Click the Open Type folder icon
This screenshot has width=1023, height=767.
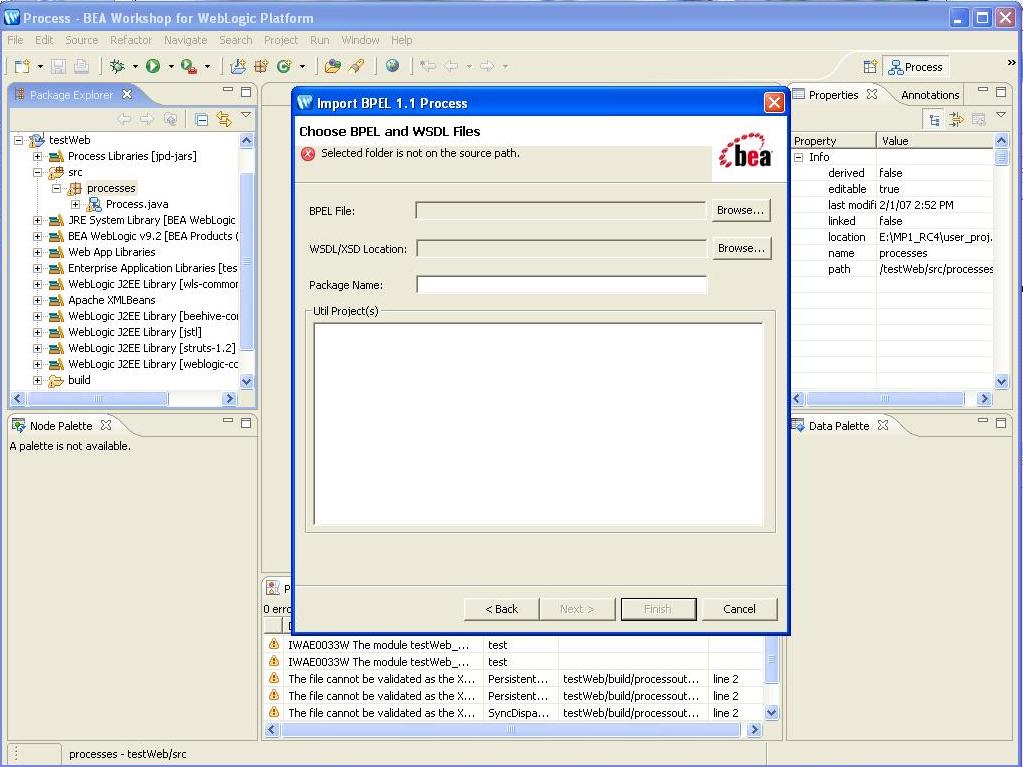pyautogui.click(x=333, y=66)
